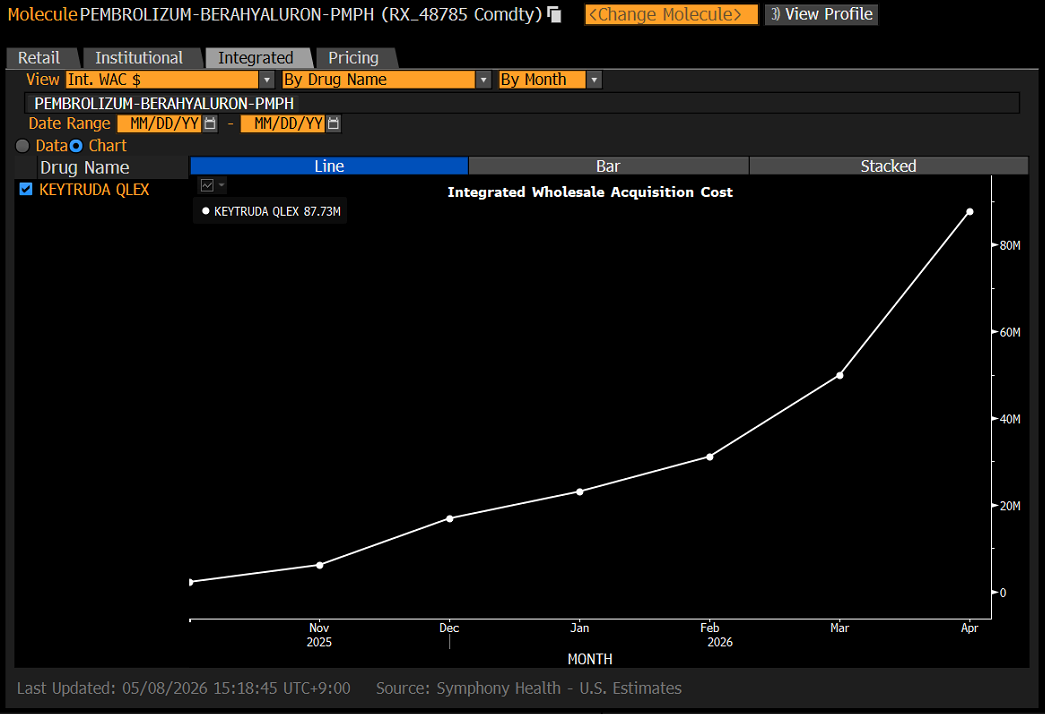The image size is (1045, 714).
Task: Switch chart type to Stacked
Action: click(888, 166)
